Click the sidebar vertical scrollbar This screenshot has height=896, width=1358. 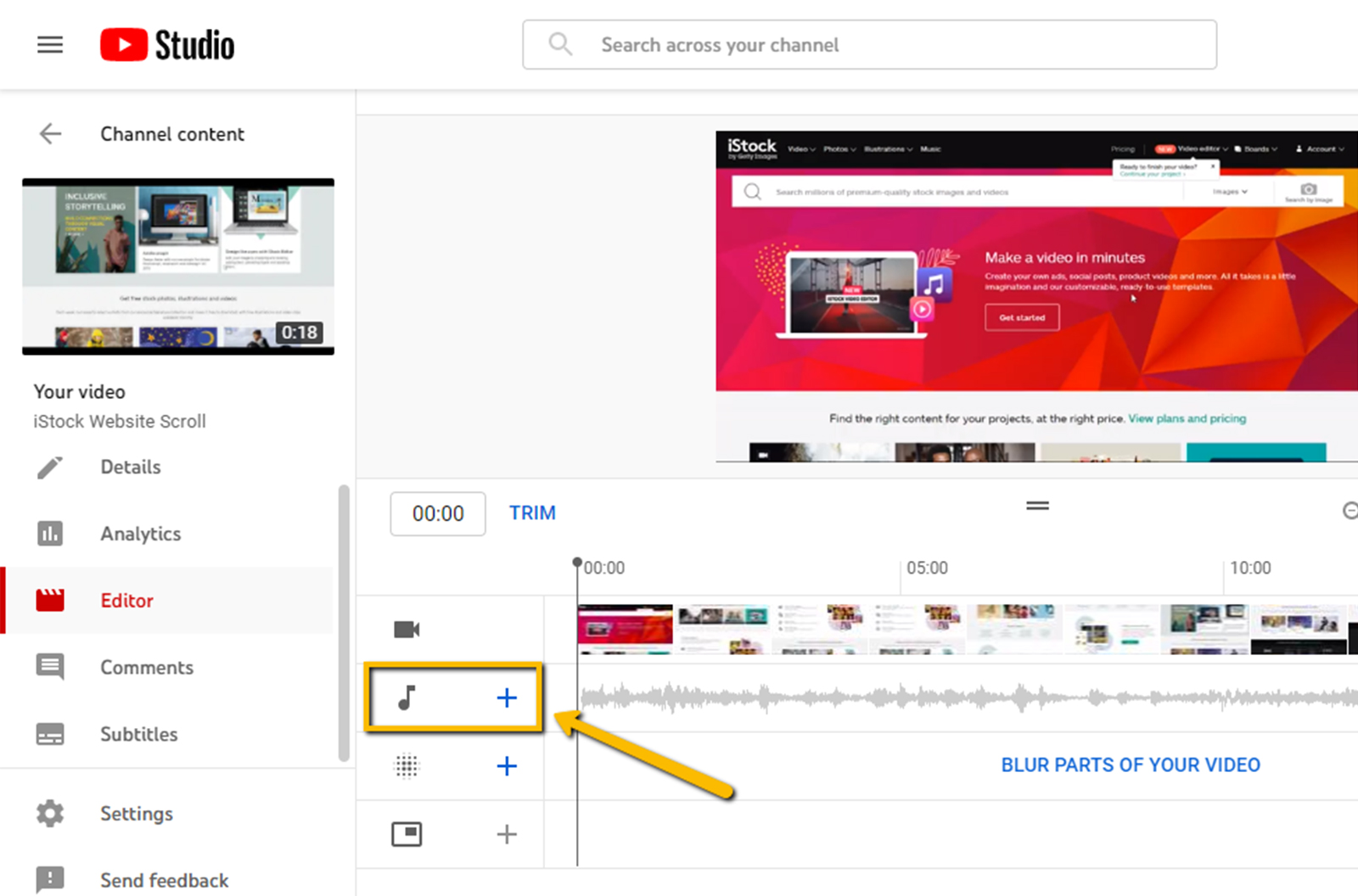(x=344, y=623)
